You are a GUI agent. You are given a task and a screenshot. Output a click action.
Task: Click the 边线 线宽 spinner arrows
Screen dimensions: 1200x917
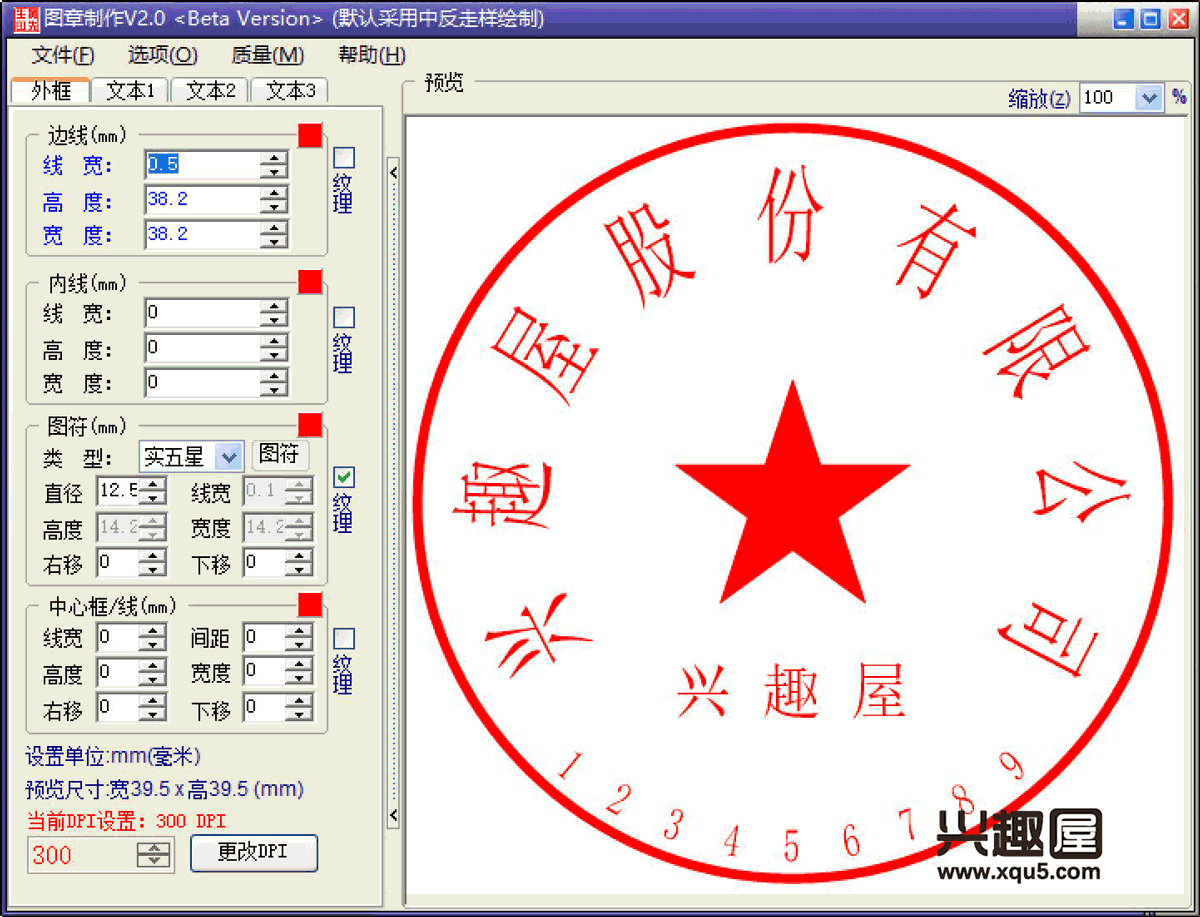pos(274,165)
